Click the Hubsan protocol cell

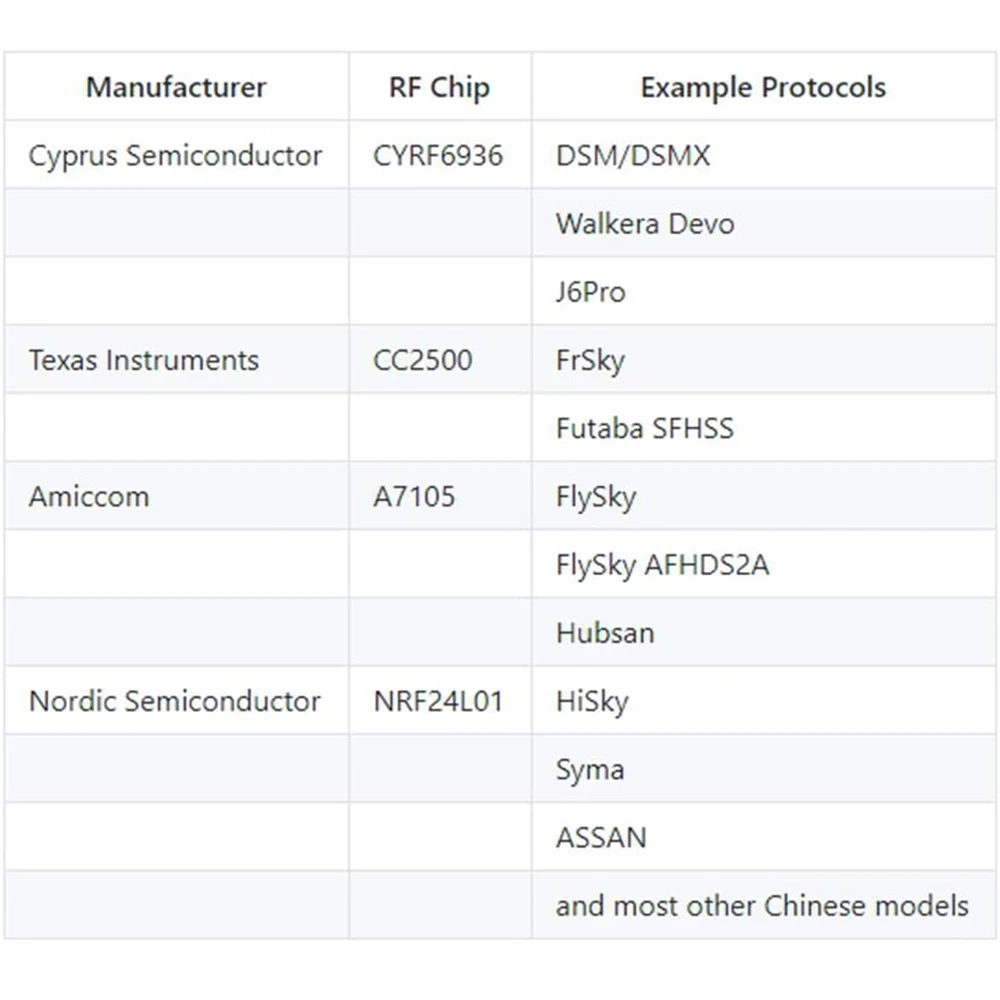click(605, 633)
